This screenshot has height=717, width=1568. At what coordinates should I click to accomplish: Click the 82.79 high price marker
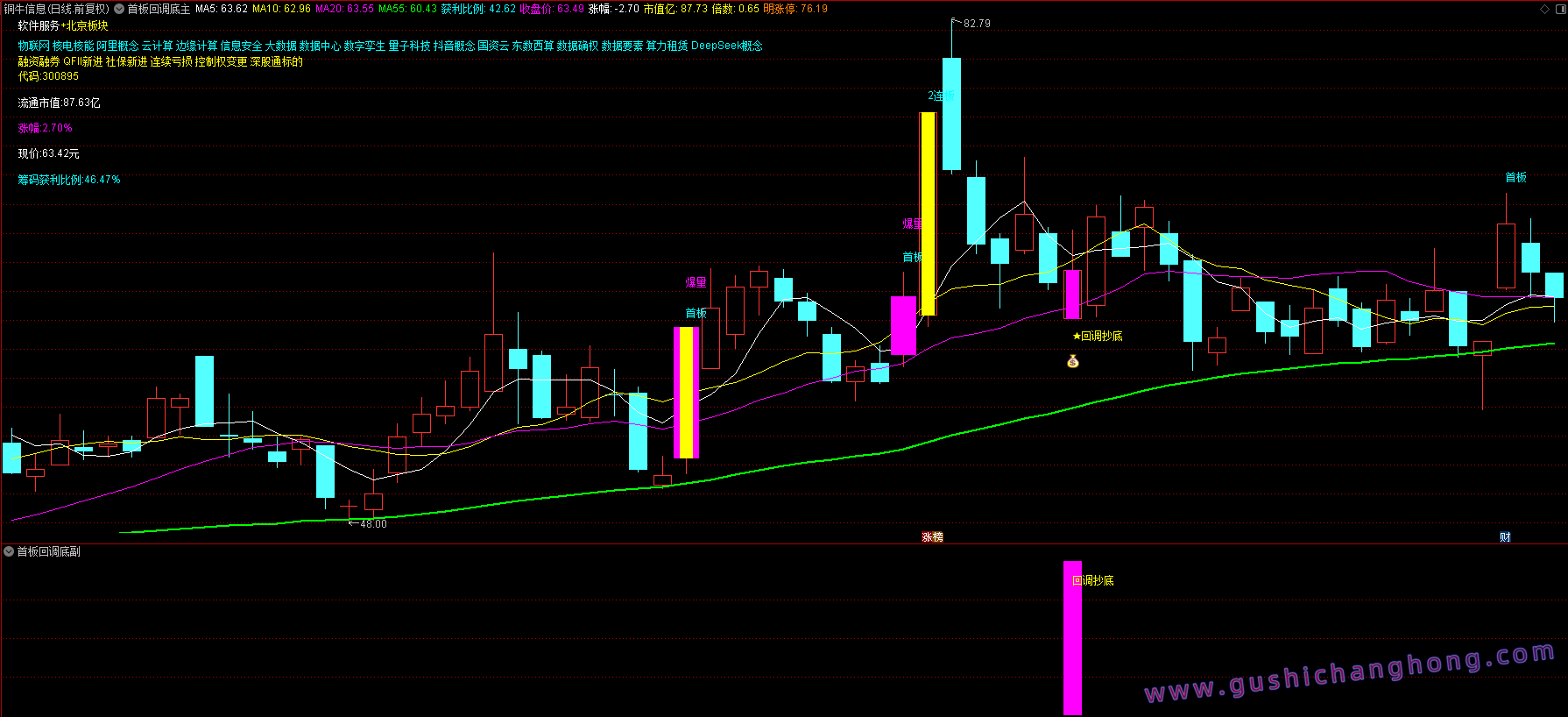coord(976,24)
